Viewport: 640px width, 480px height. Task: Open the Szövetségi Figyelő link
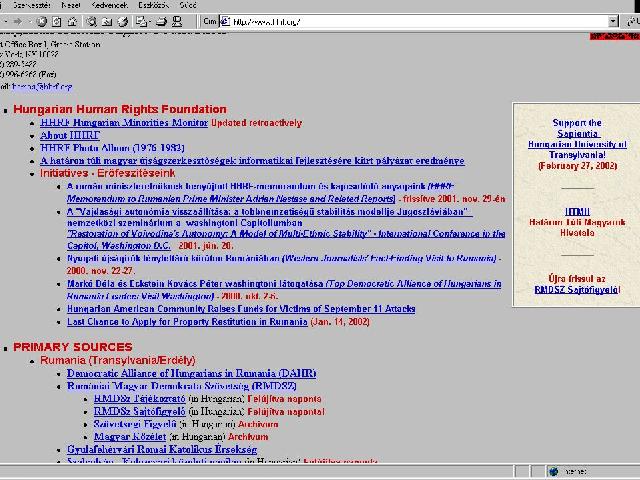[x=135, y=424]
